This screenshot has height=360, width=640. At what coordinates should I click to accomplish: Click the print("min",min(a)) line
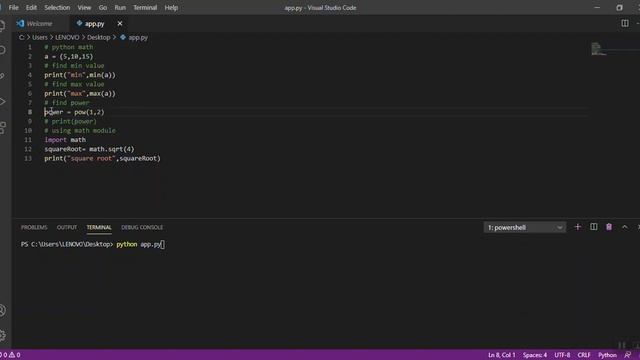tap(80, 75)
